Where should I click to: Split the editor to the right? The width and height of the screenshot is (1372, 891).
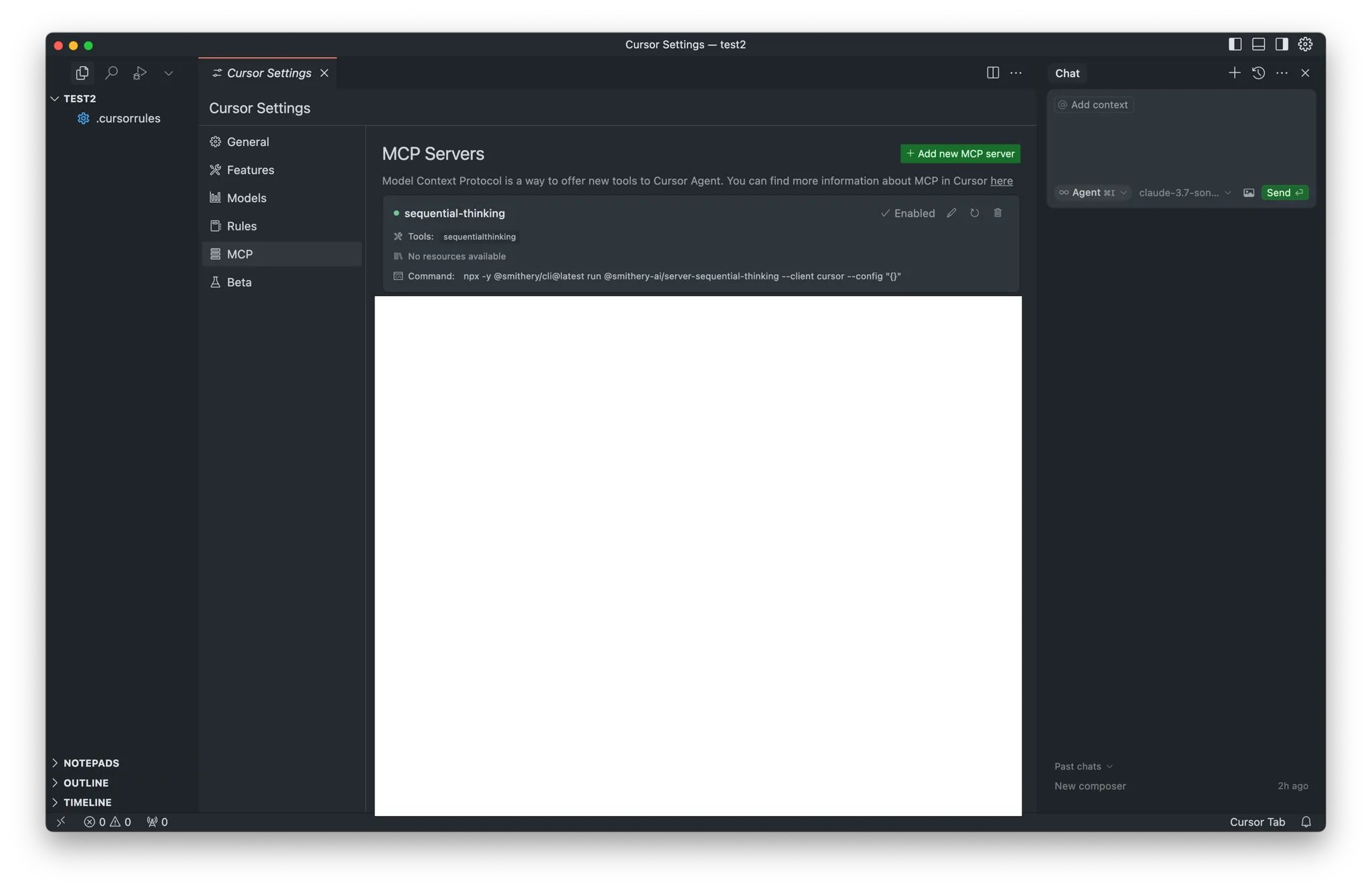[x=993, y=73]
